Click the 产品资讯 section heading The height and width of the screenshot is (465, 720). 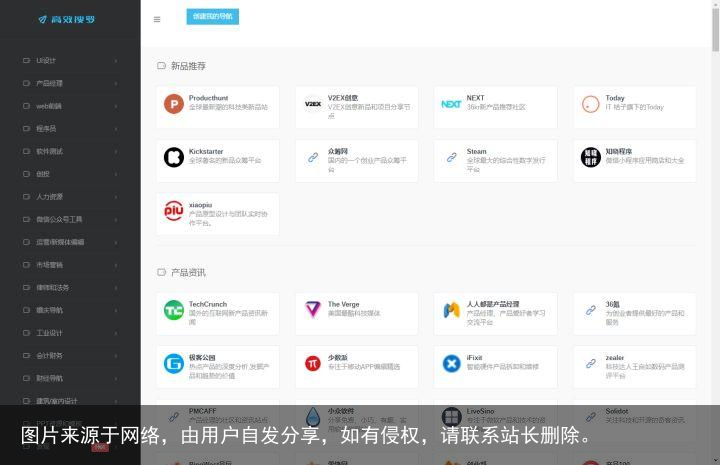(188, 273)
